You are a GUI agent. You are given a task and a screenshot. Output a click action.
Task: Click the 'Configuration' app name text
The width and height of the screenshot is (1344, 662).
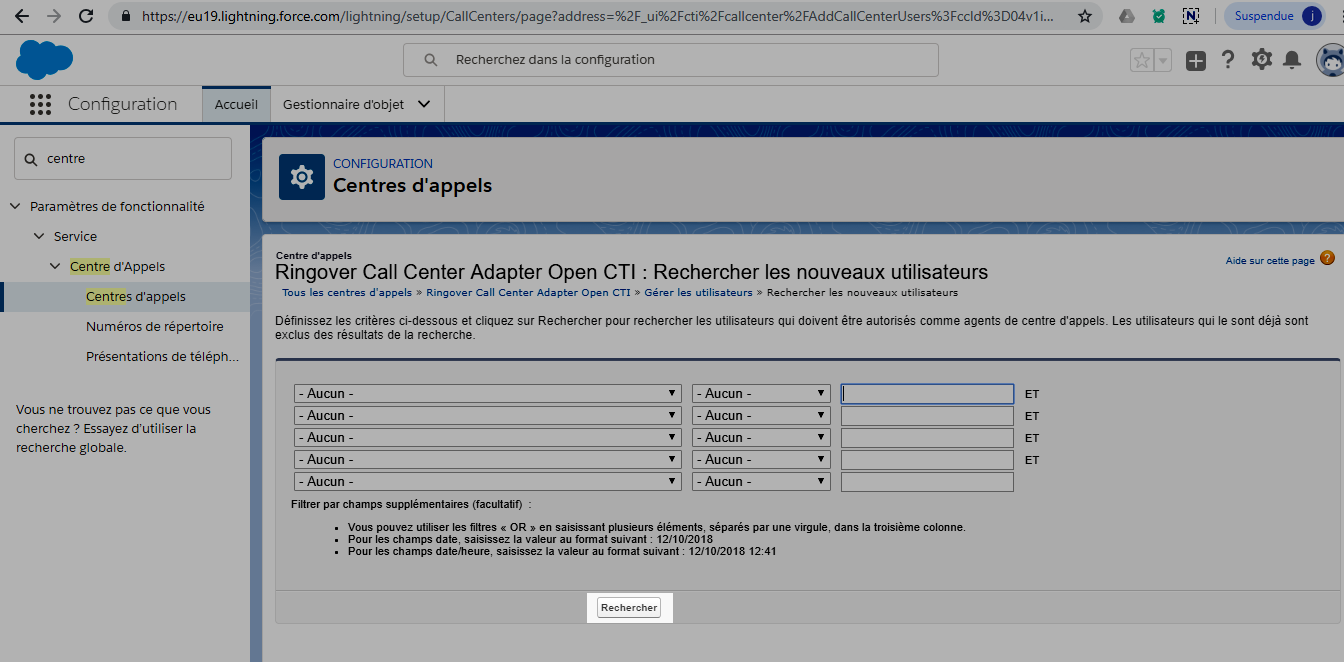pos(122,104)
